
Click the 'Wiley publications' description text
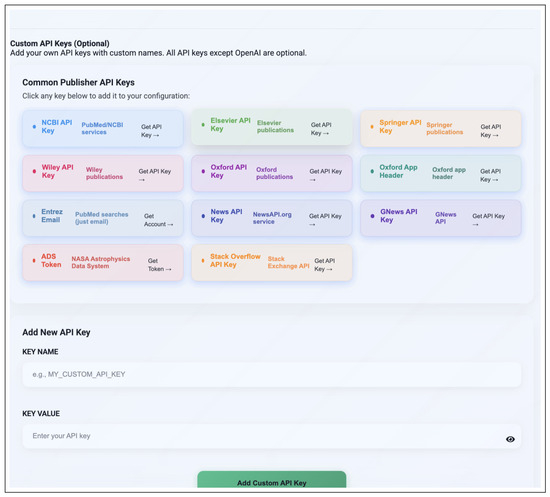(104, 173)
